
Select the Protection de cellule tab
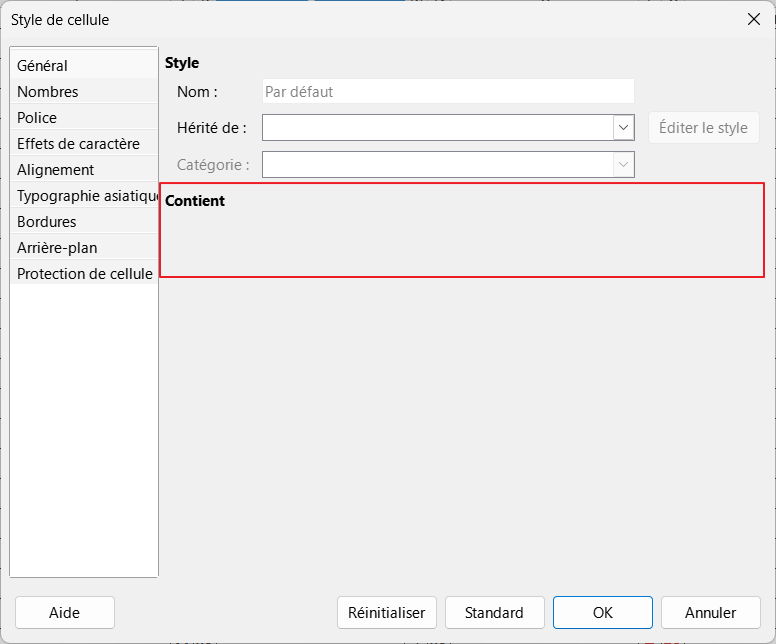[x=85, y=274]
